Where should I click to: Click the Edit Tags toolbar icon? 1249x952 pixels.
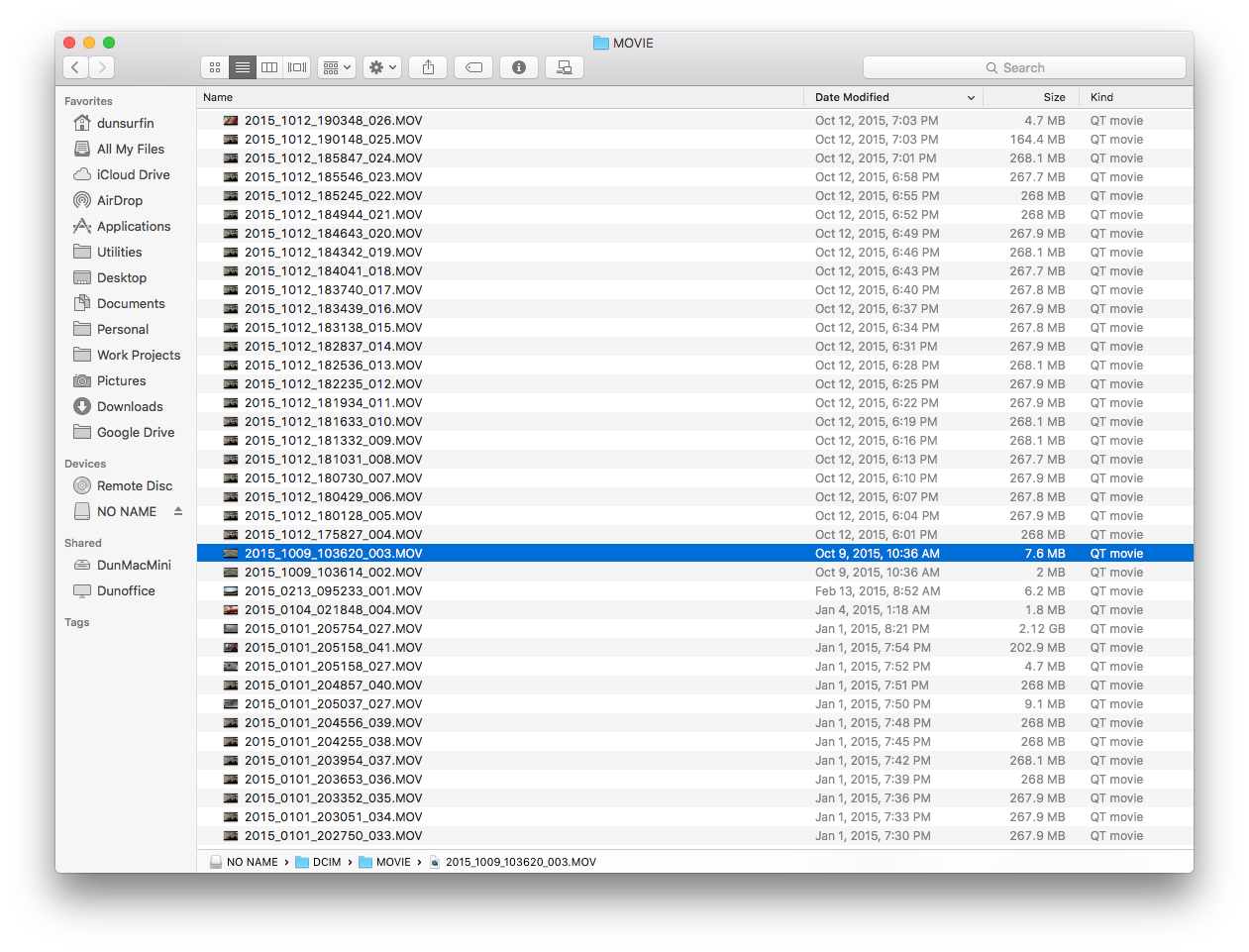point(473,67)
